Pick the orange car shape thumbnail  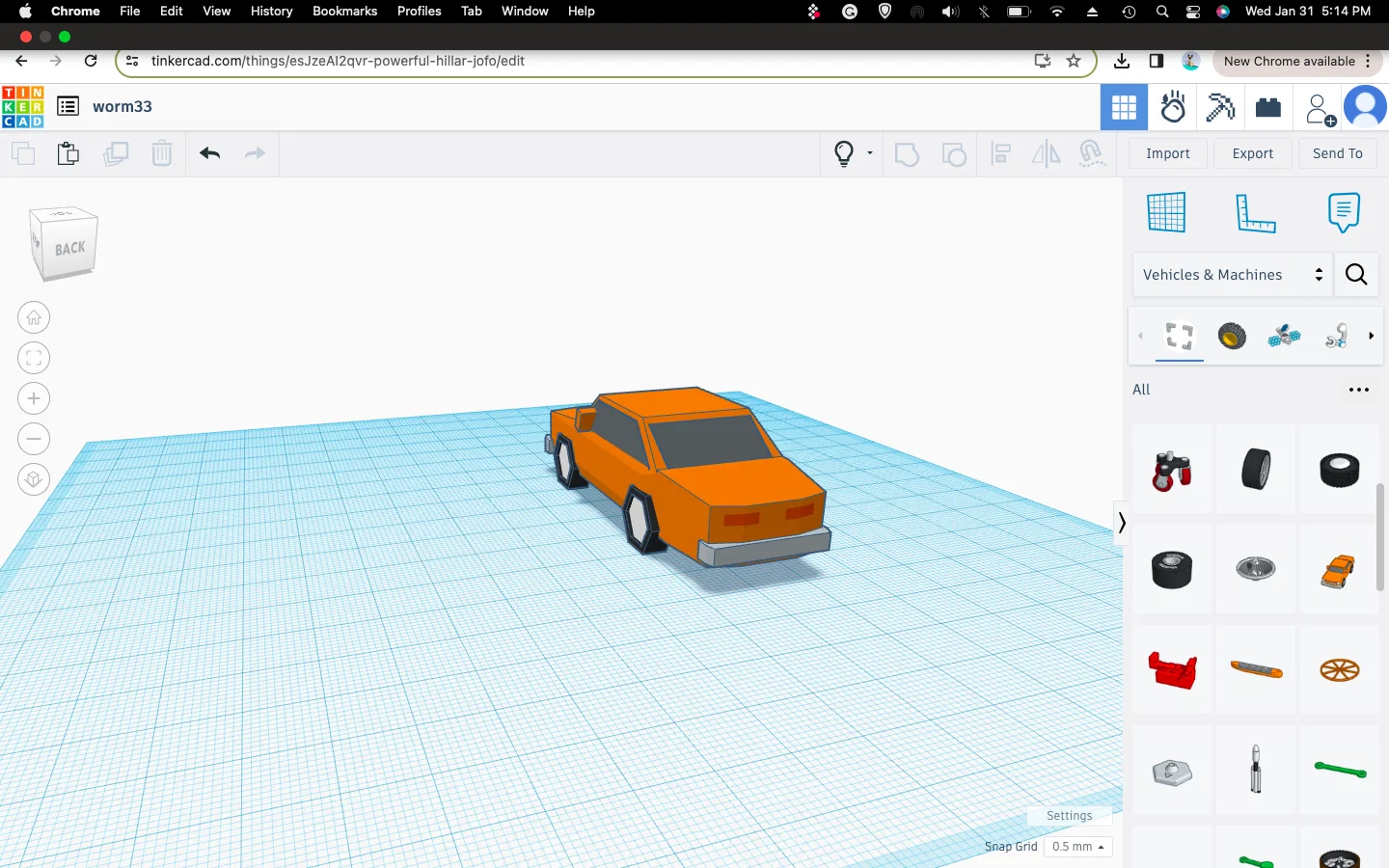1338,570
